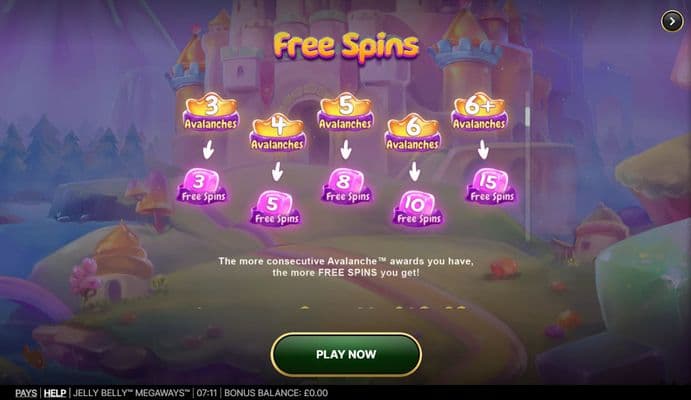
Task: Click the arrow under 6+ Avalanches
Action: click(483, 150)
